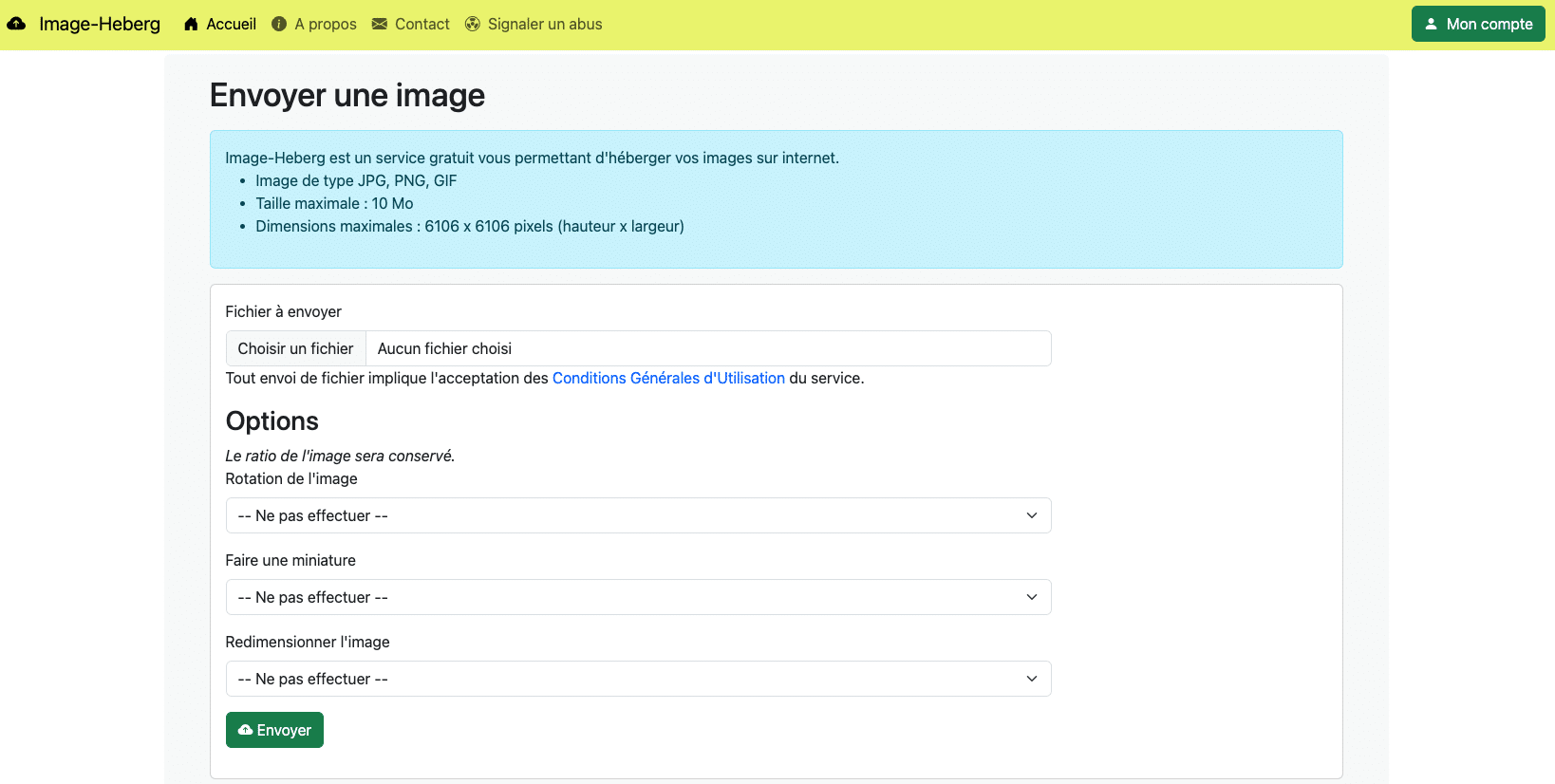Open the Rotation de l'image dropdown

[638, 515]
